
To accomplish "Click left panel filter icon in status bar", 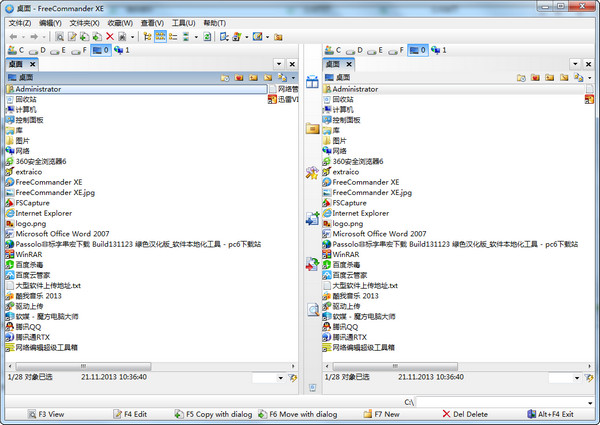I will click(293, 378).
